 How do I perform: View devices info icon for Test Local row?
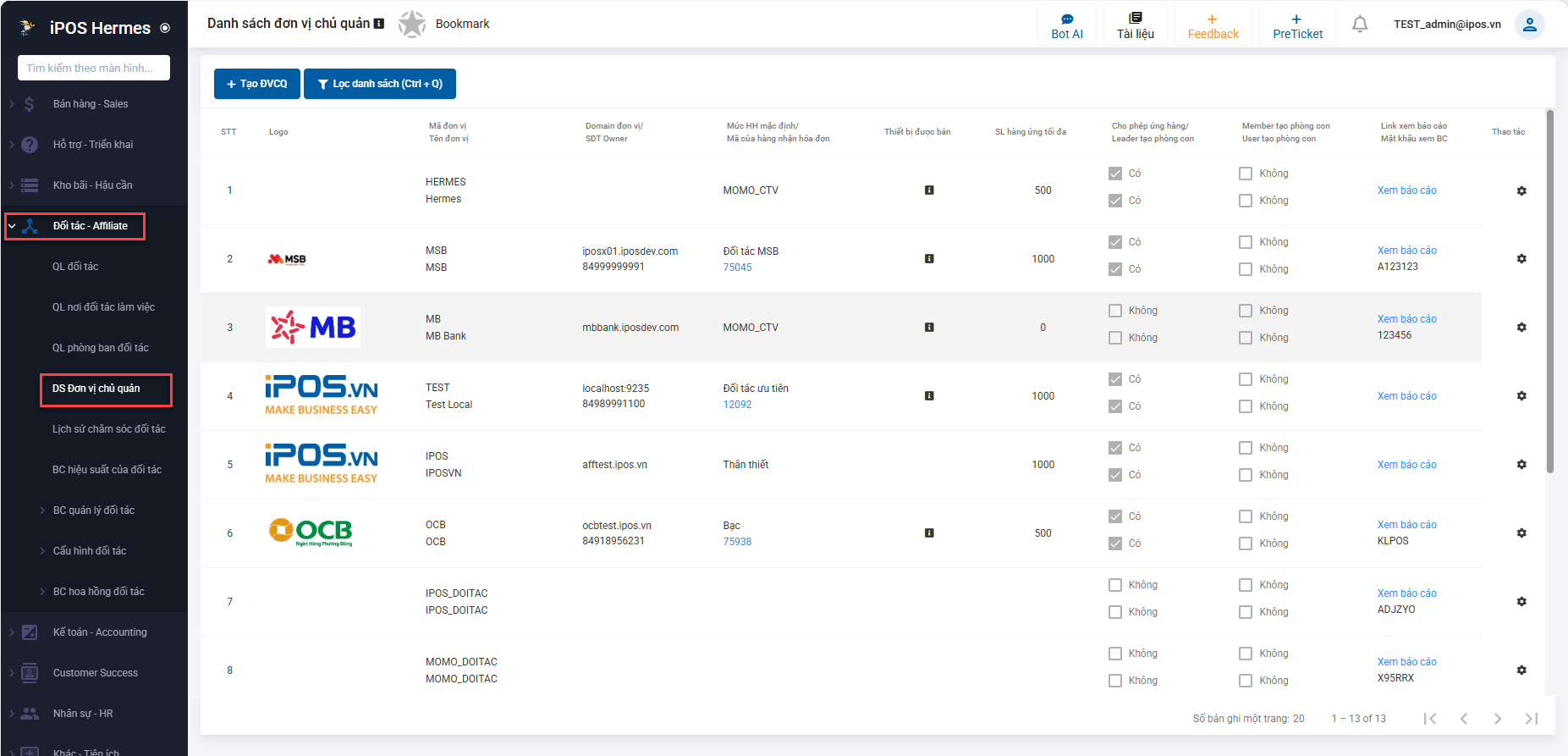(x=929, y=395)
